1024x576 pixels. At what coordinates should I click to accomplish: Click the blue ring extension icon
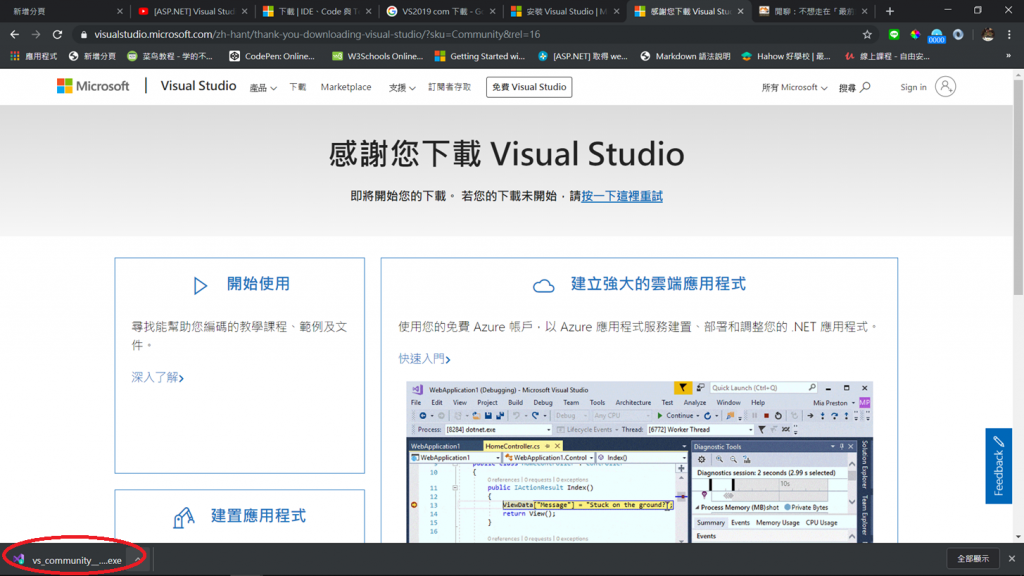[958, 35]
